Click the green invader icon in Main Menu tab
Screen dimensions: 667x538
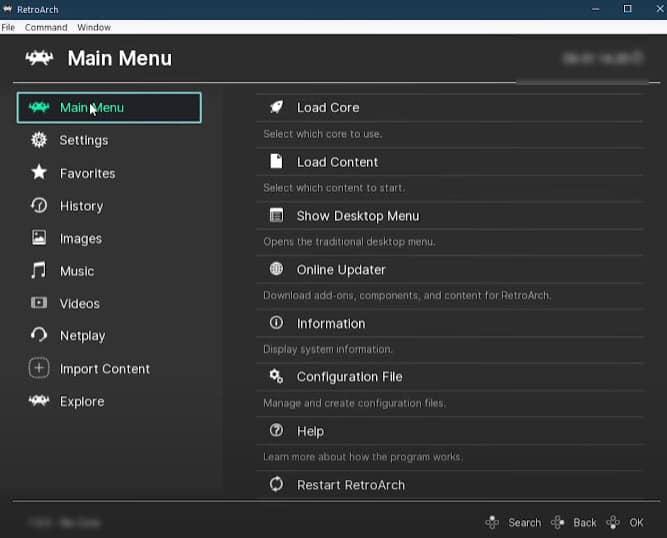(x=39, y=107)
